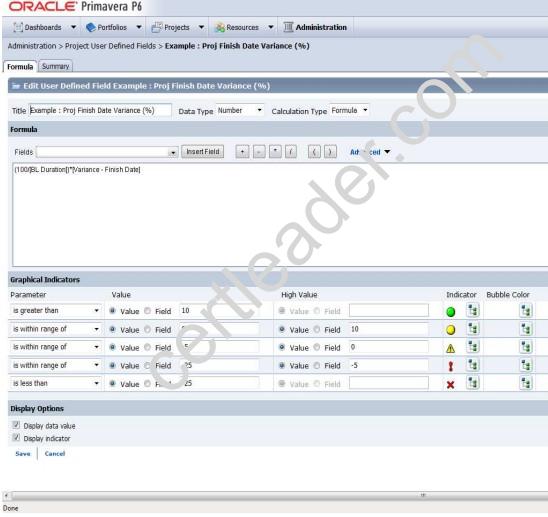Click inside the formula text area
Image resolution: width=548 pixels, height=517 pixels.
point(280,214)
